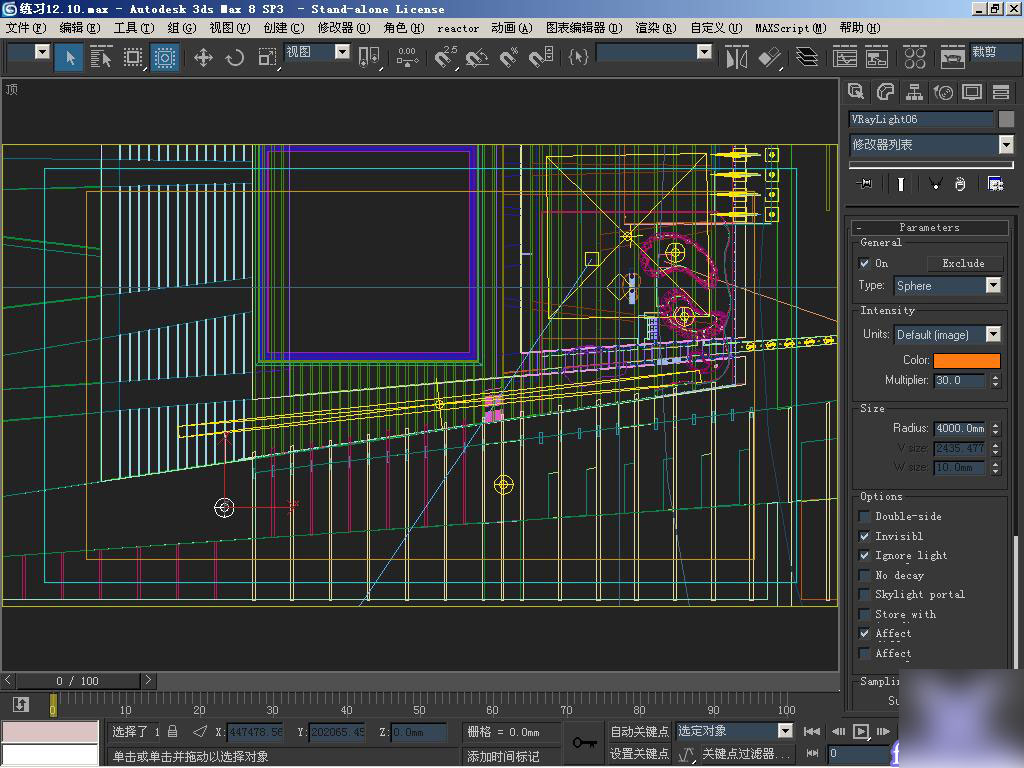Open the light Type dropdown showing Sphere
This screenshot has width=1024, height=768.
993,285
